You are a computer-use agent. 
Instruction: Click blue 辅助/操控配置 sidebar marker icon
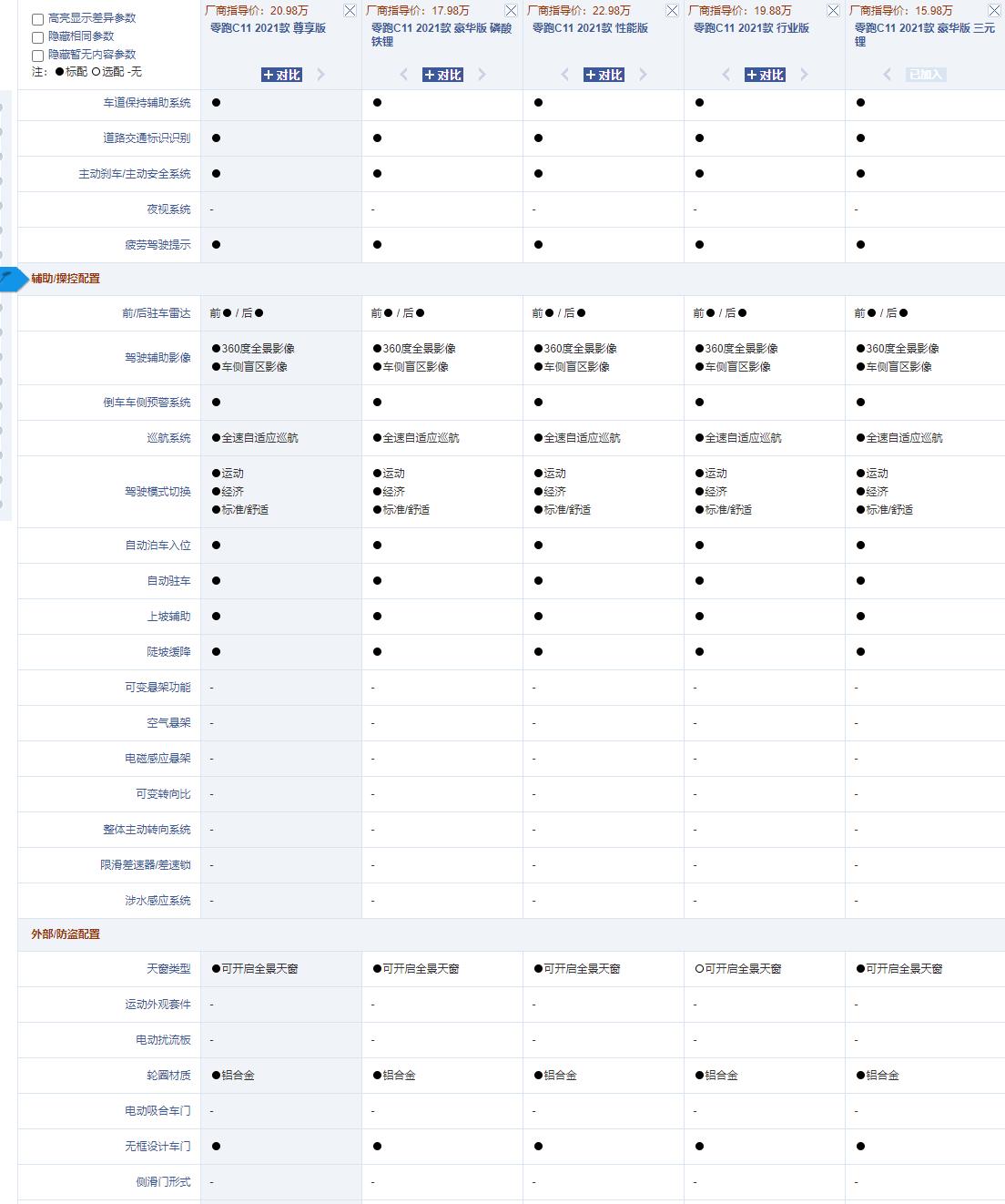click(x=11, y=279)
